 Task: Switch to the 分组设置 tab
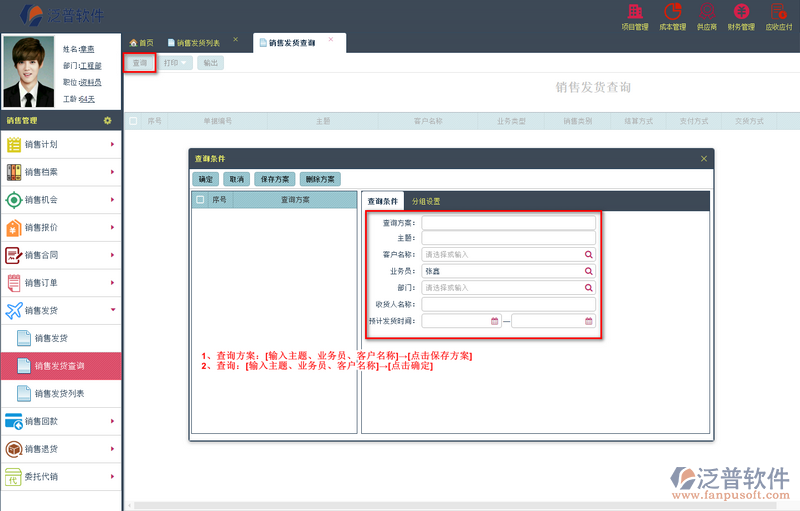coord(426,201)
